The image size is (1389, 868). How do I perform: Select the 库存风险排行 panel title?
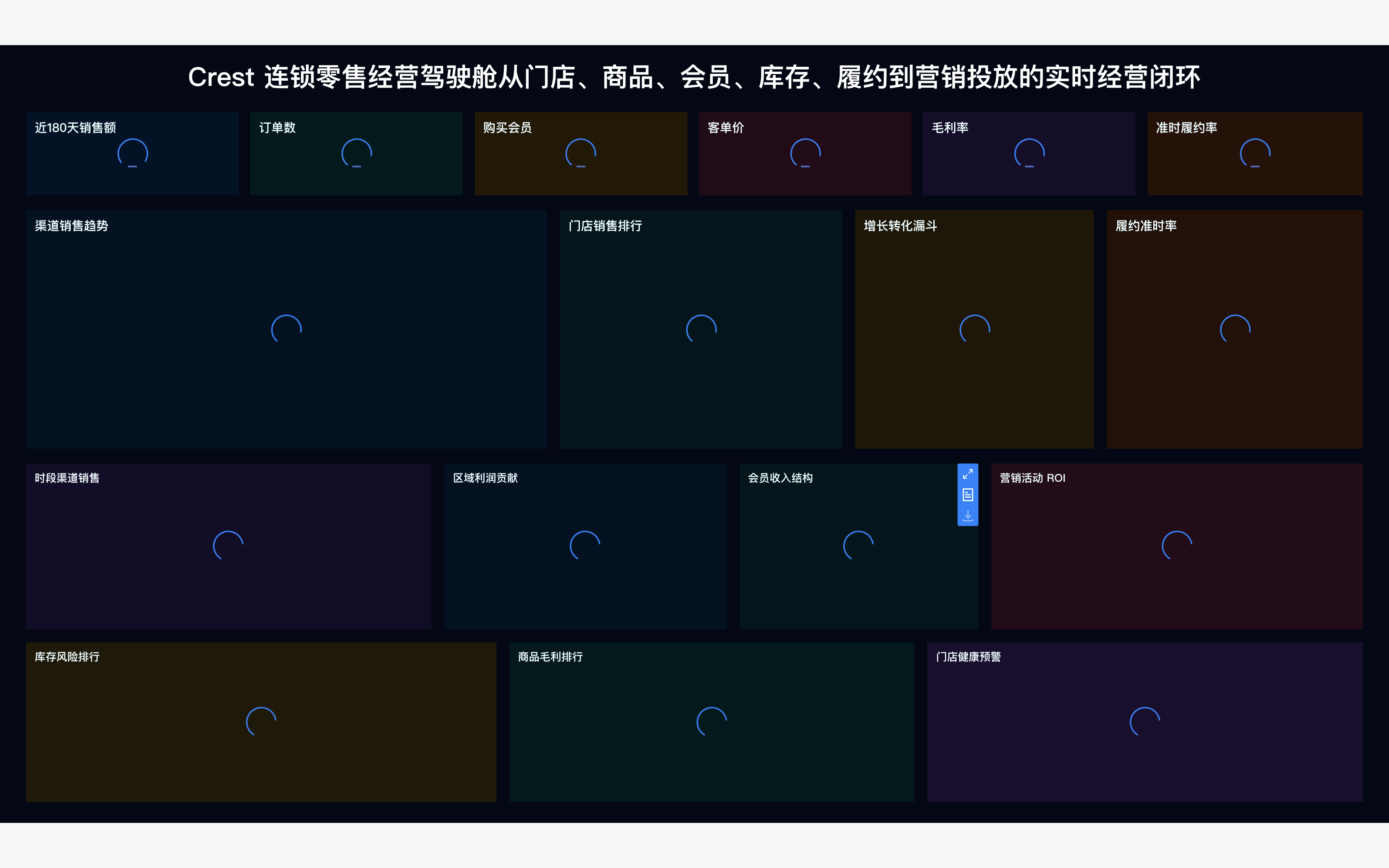click(67, 656)
